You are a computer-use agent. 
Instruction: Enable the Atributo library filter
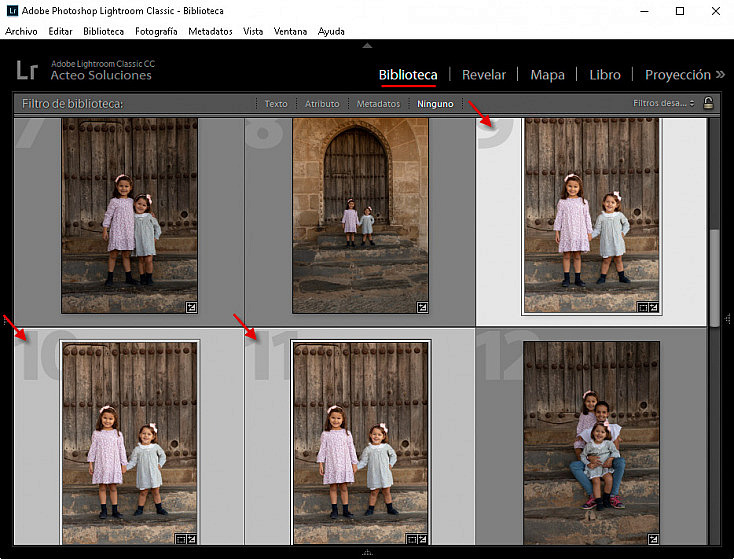coord(322,103)
